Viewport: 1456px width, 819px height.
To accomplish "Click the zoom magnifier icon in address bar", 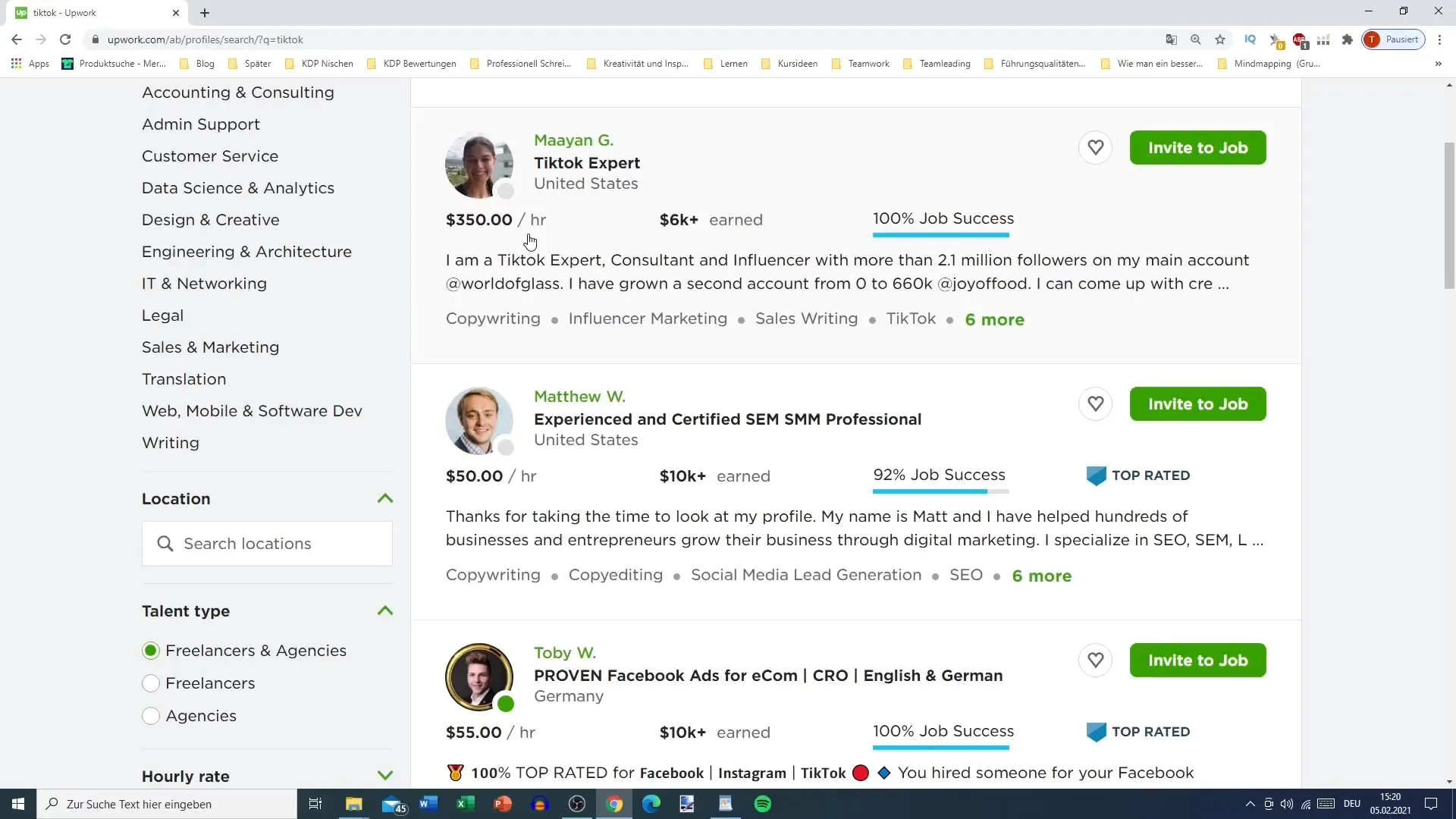I will (1196, 39).
